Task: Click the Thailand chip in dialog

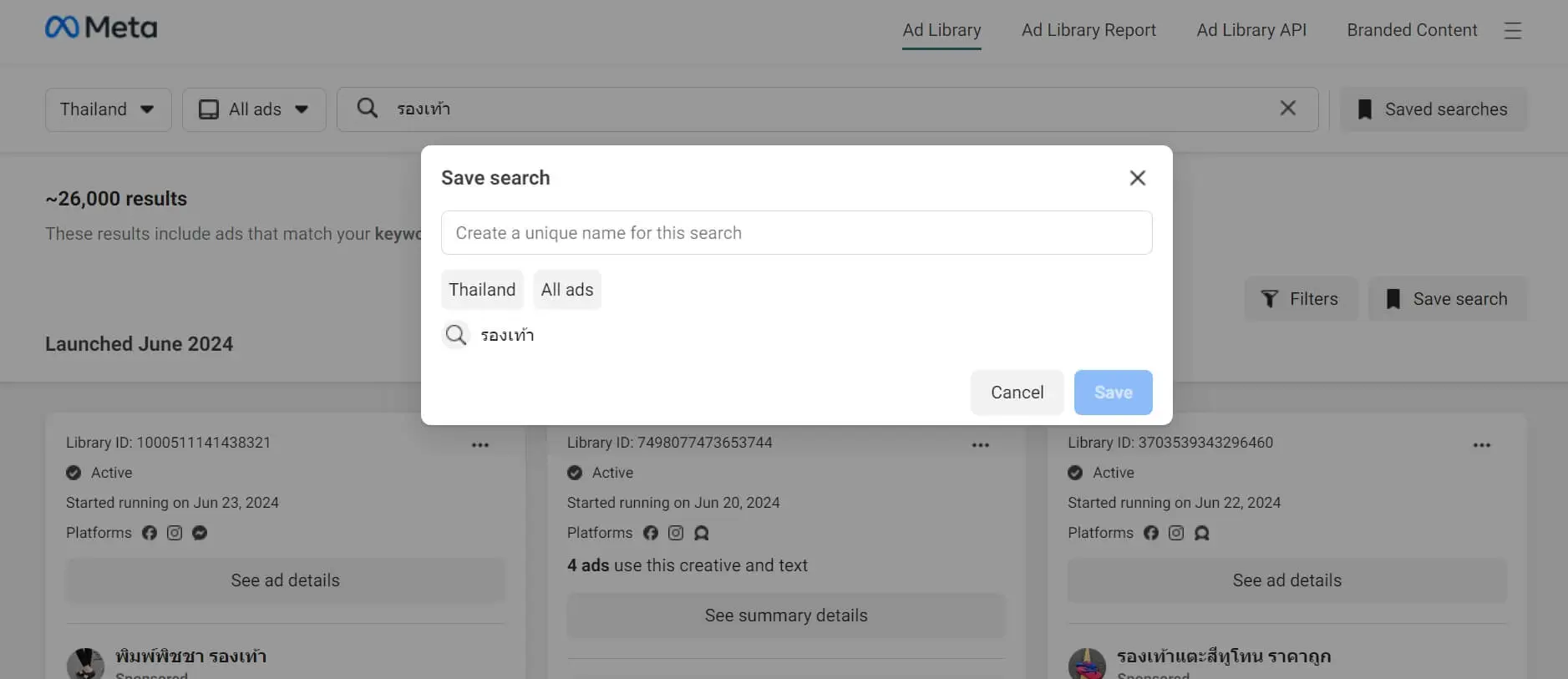Action: (x=482, y=290)
